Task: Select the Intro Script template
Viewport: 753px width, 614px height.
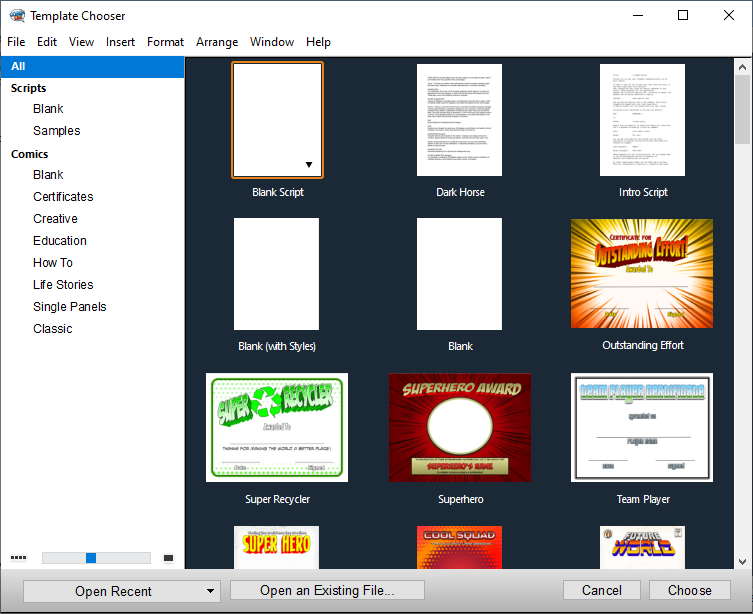Action: point(642,120)
